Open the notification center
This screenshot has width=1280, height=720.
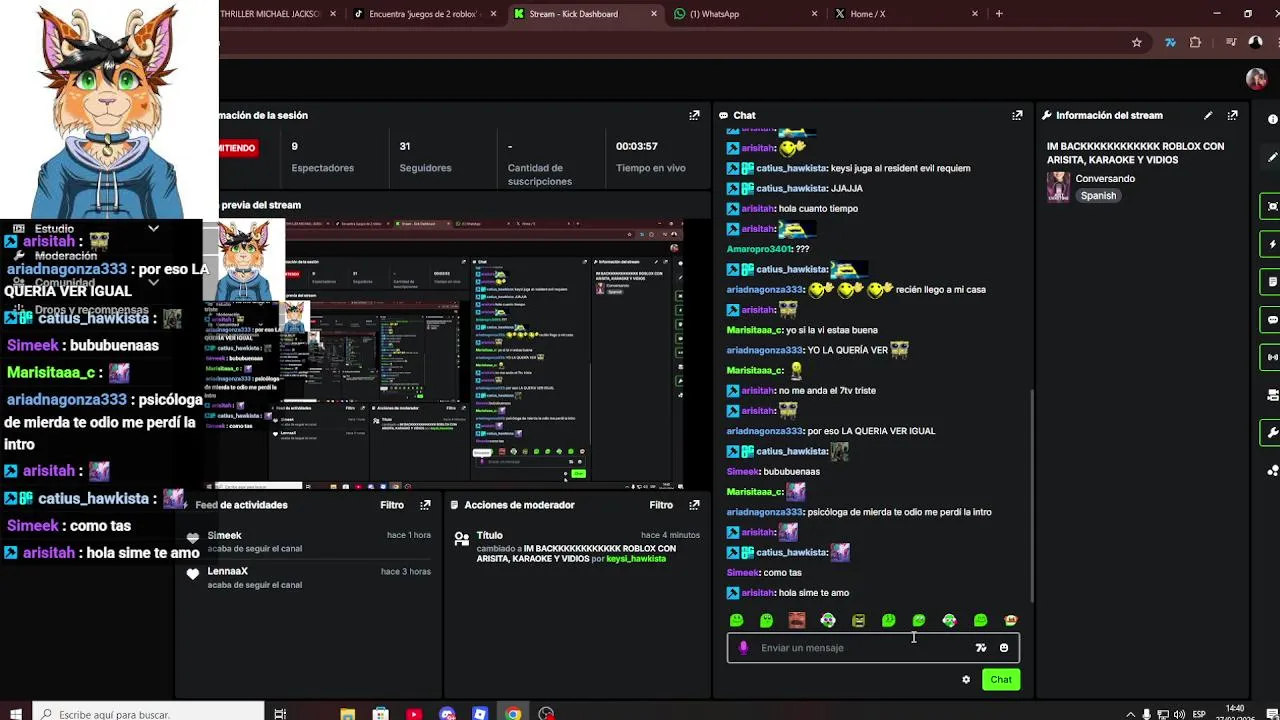tap(1272, 714)
